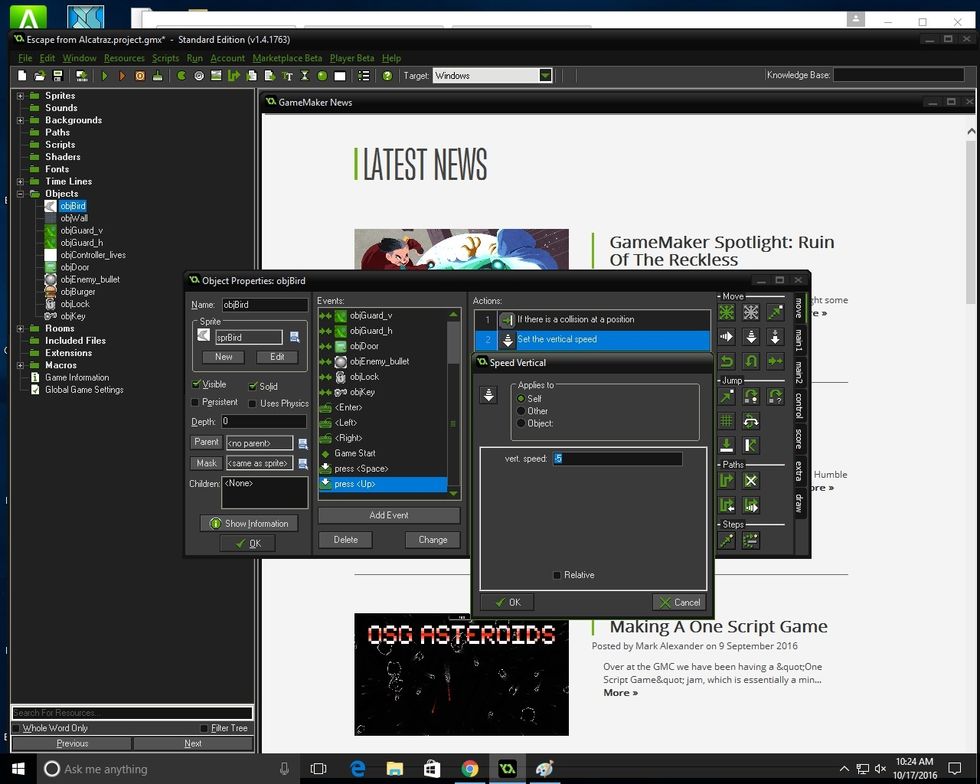
Task: Click the Show Information button
Action: [249, 523]
